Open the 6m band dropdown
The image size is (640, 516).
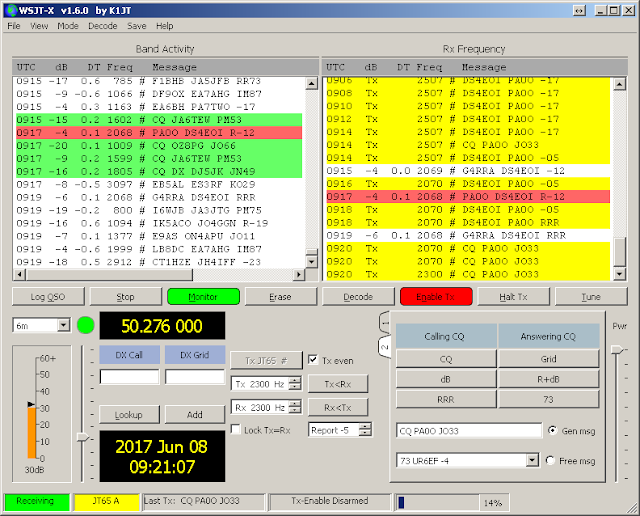pos(63,325)
